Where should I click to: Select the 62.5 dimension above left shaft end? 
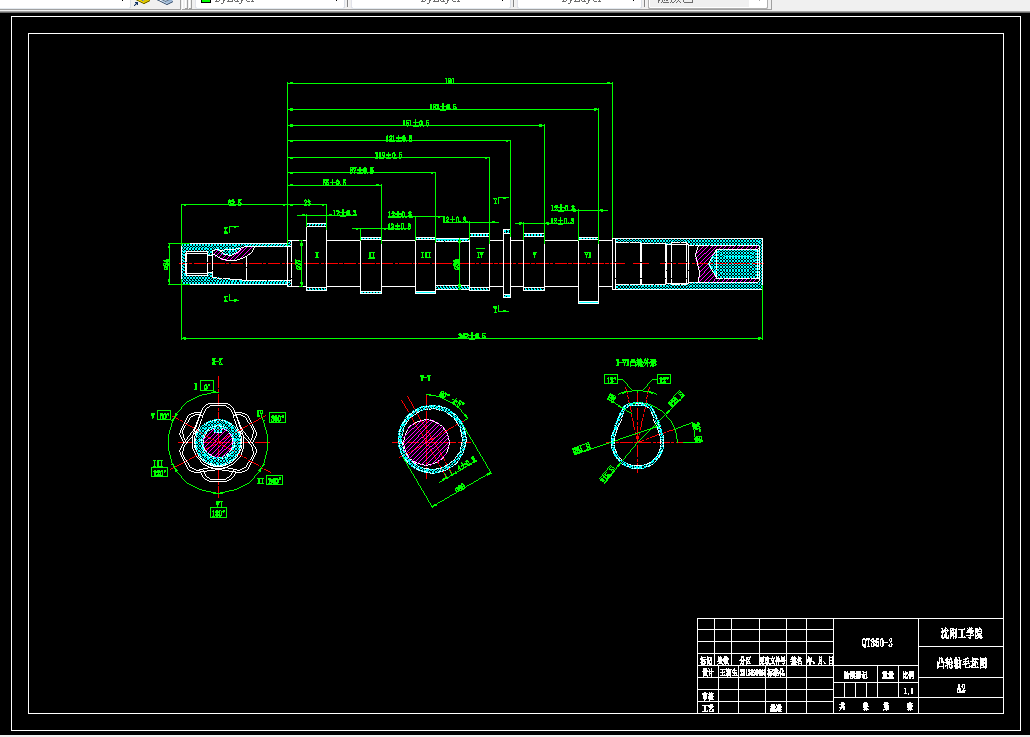click(235, 202)
